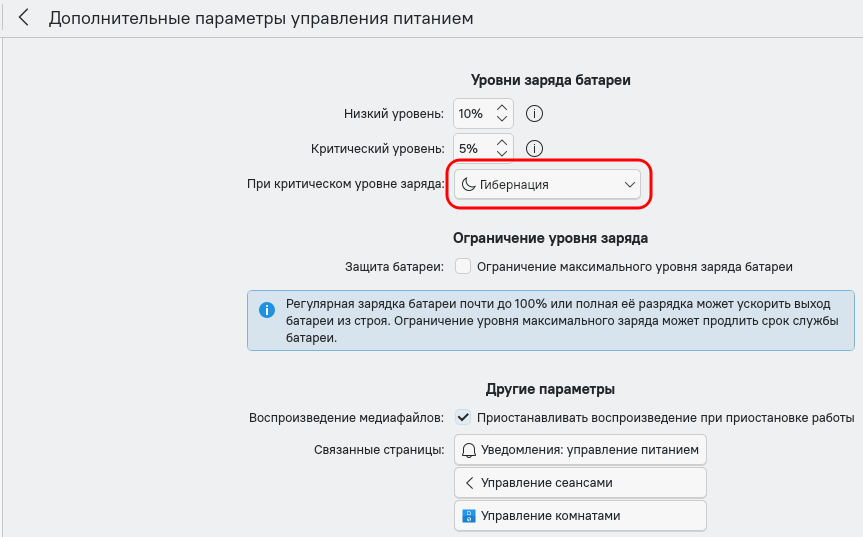Screen dimensions: 863x537
Task: Enable battery maximum charge limit checkbox
Action: [x=463, y=267]
